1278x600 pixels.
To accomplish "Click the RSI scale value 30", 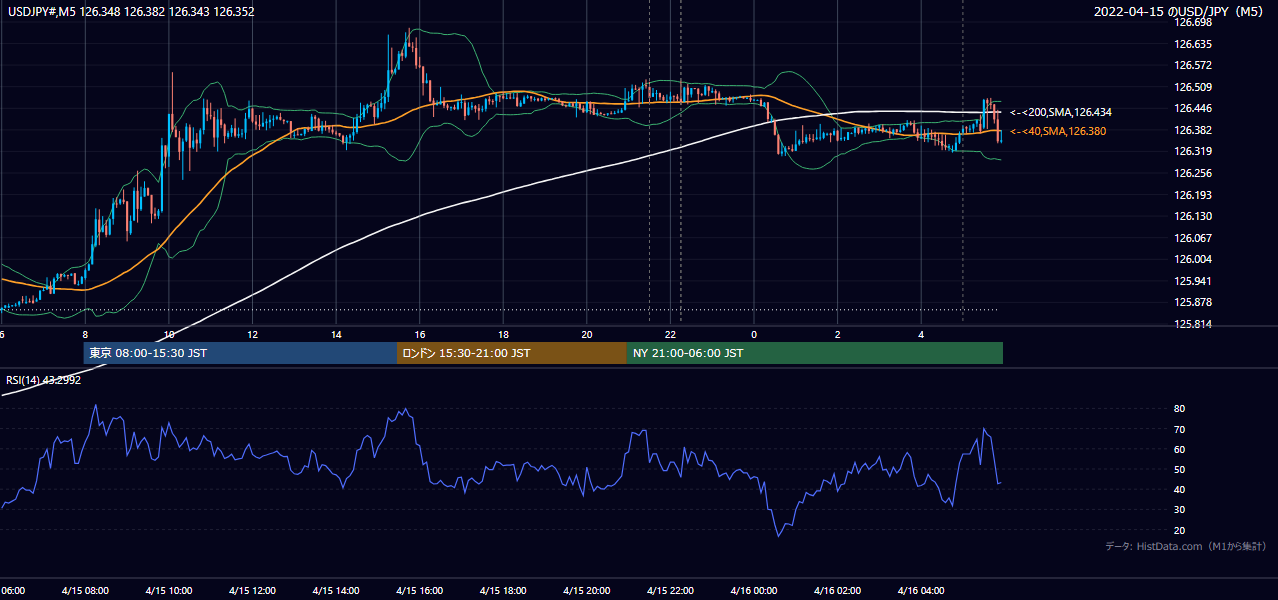I will [x=1179, y=509].
